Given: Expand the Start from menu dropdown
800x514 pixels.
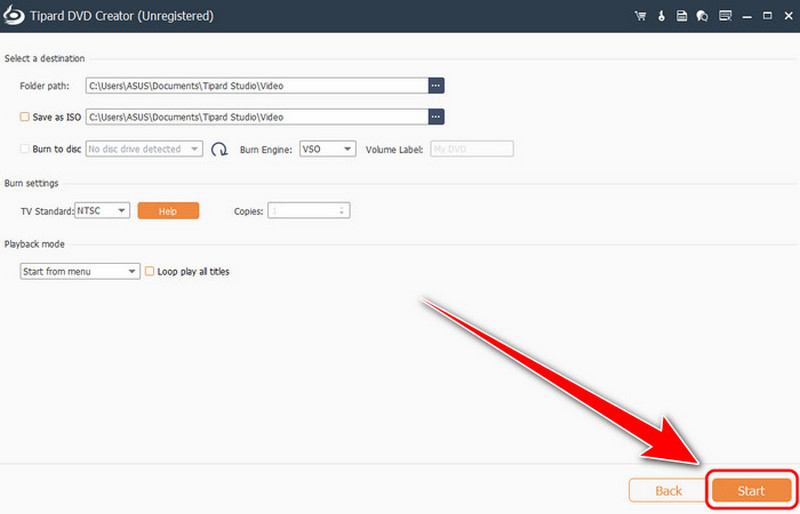Looking at the screenshot, I should coord(80,271).
